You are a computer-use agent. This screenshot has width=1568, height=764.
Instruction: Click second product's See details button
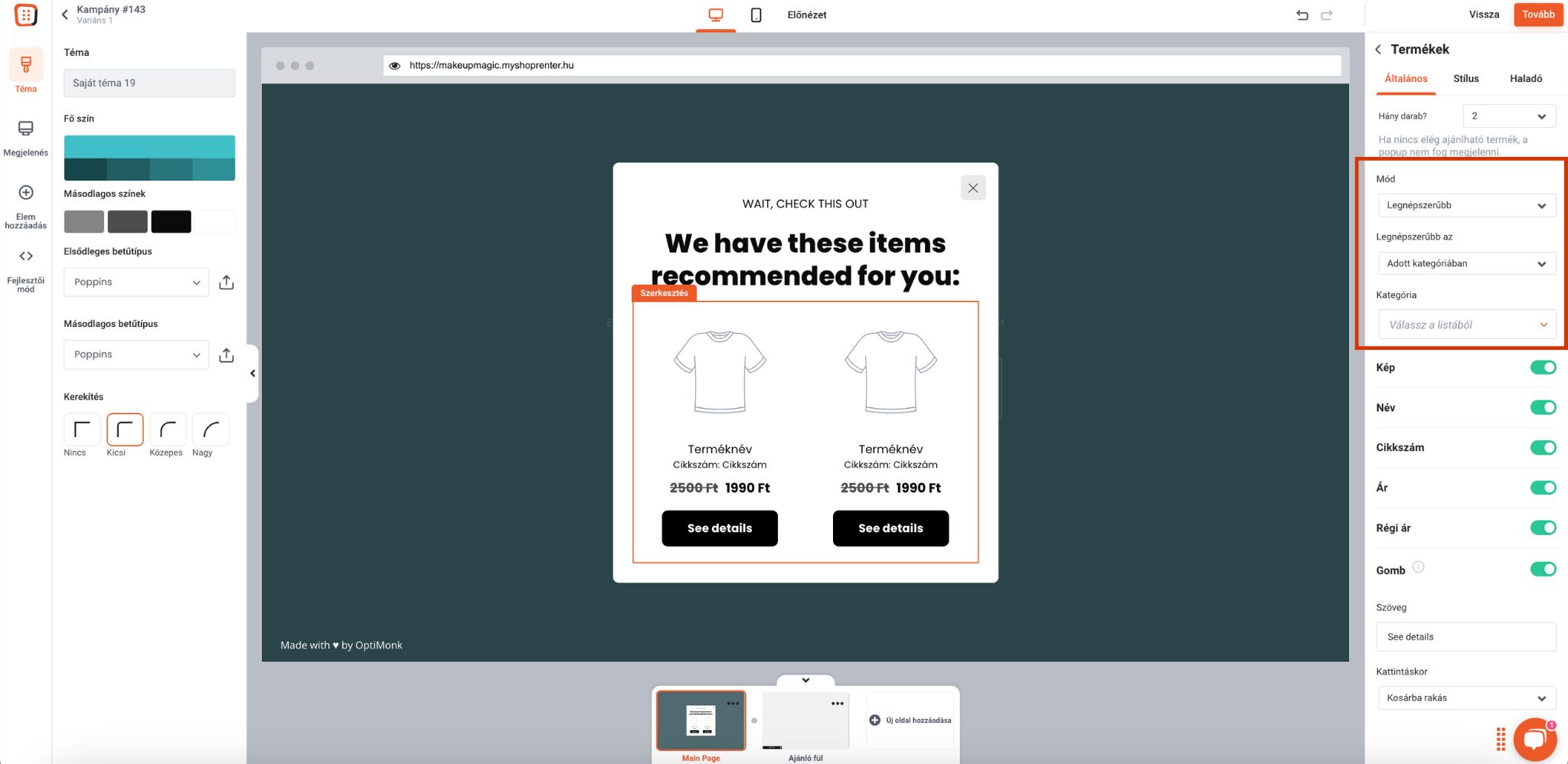tap(890, 528)
